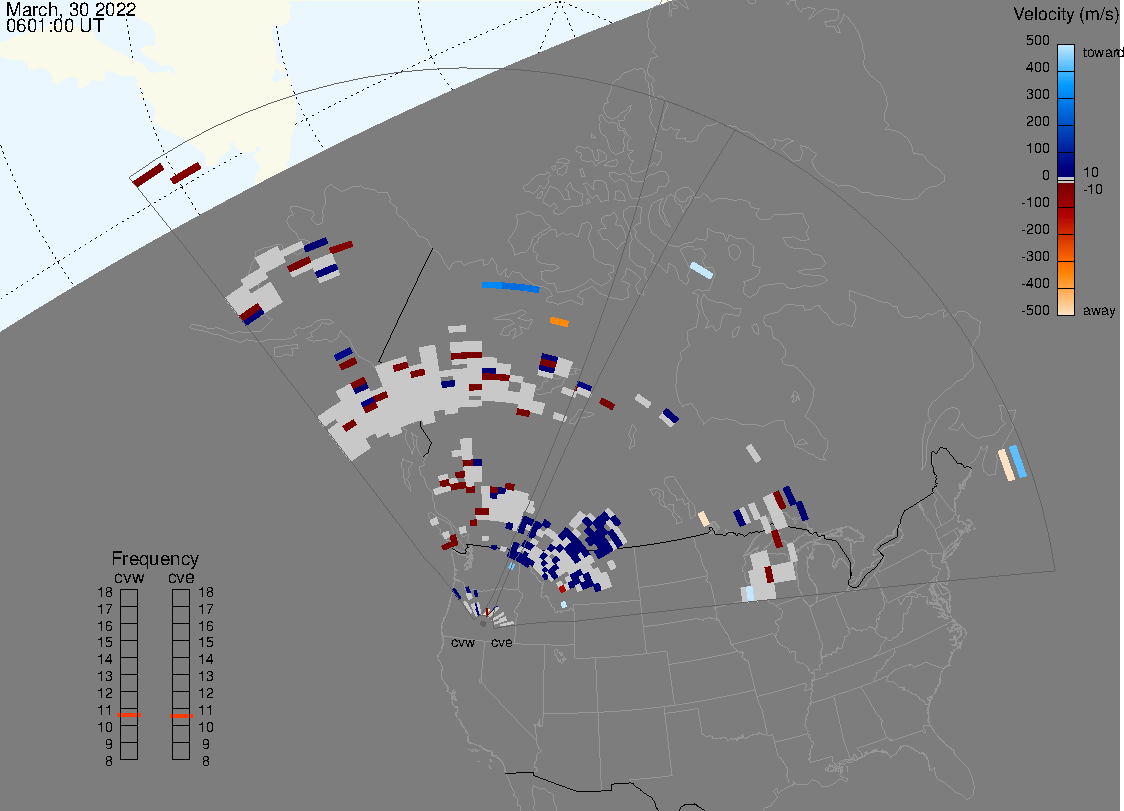1124x811 pixels.
Task: Click the Frequency legend title
Action: pos(155,559)
